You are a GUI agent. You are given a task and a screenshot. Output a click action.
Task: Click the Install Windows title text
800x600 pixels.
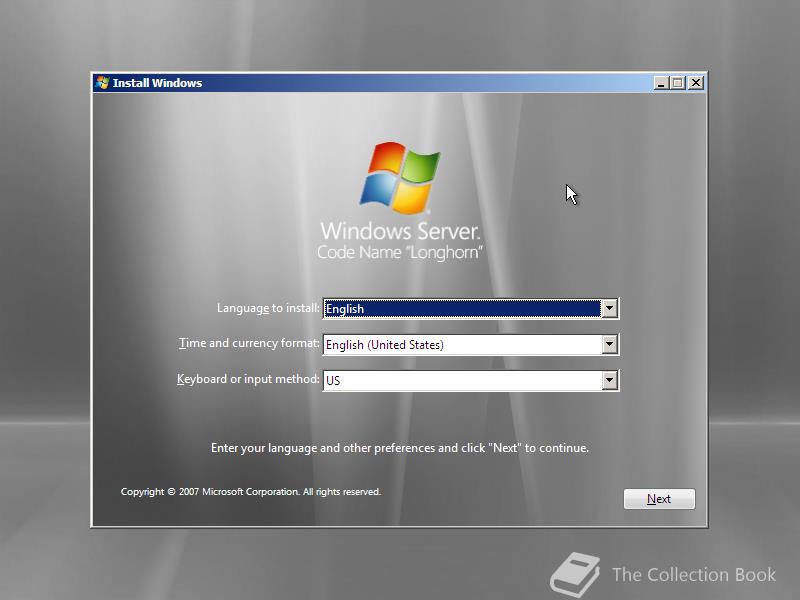(157, 83)
